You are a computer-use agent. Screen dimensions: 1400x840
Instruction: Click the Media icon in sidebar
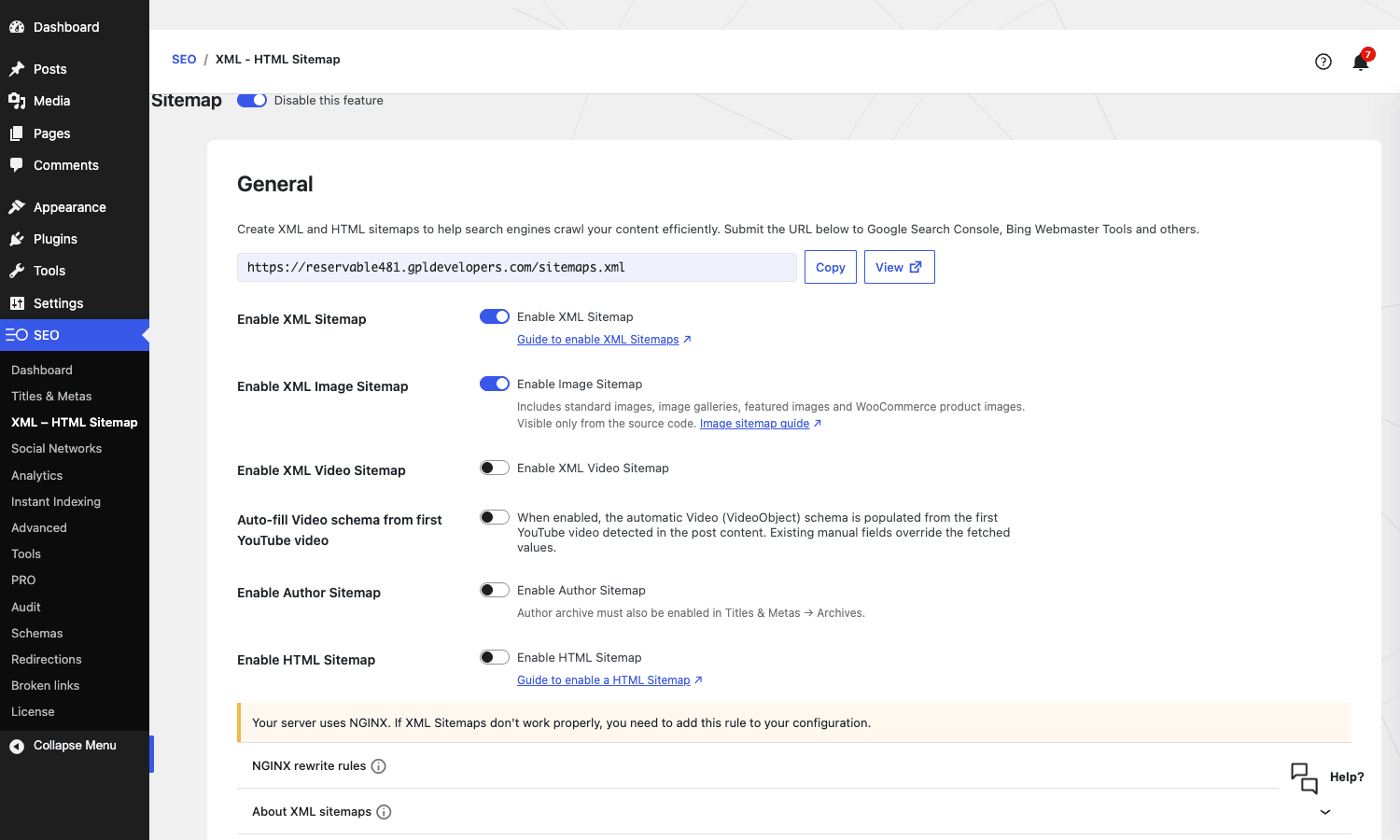[17, 101]
